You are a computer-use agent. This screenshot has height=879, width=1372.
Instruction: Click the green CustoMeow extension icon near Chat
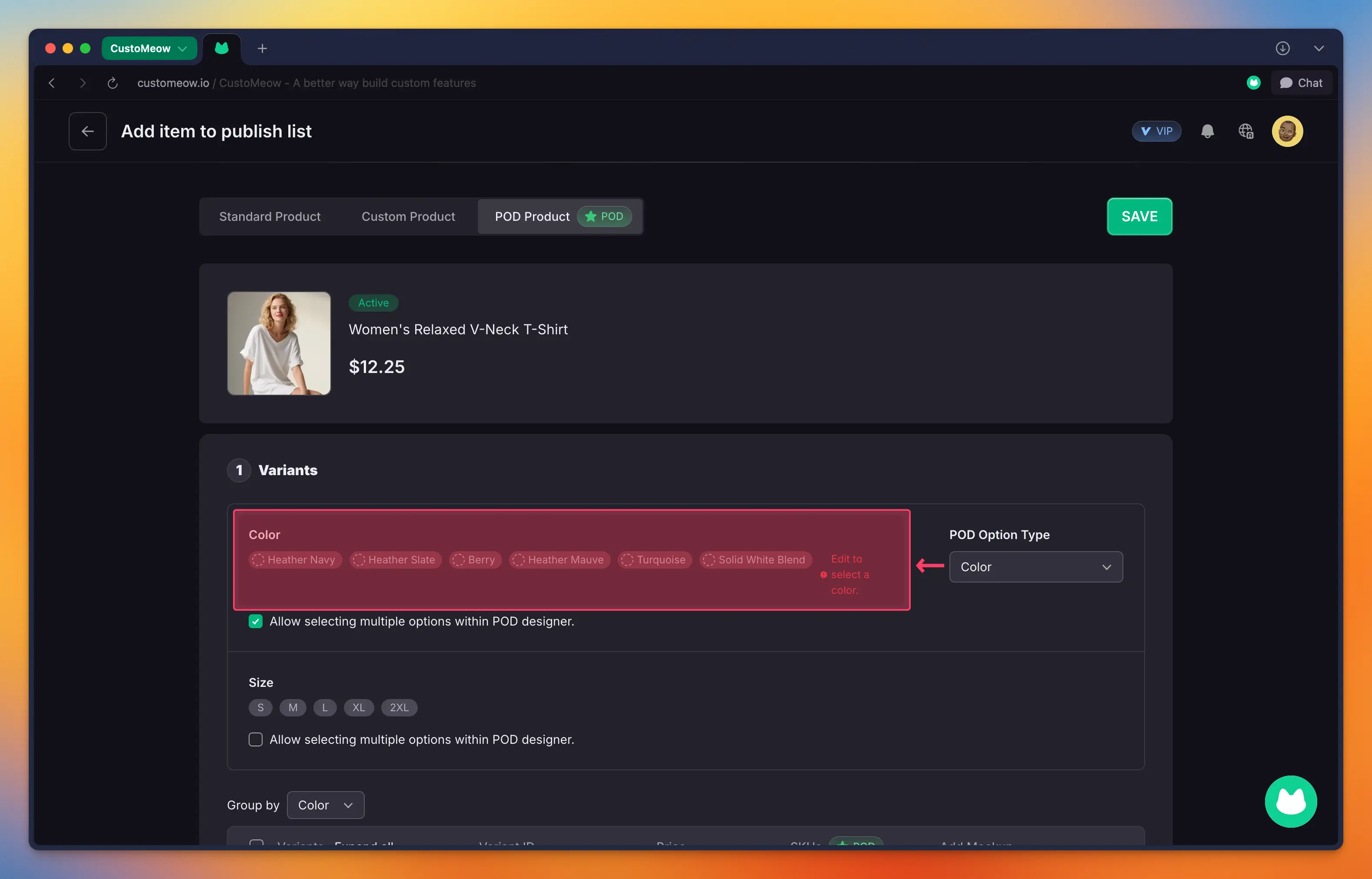point(1253,83)
